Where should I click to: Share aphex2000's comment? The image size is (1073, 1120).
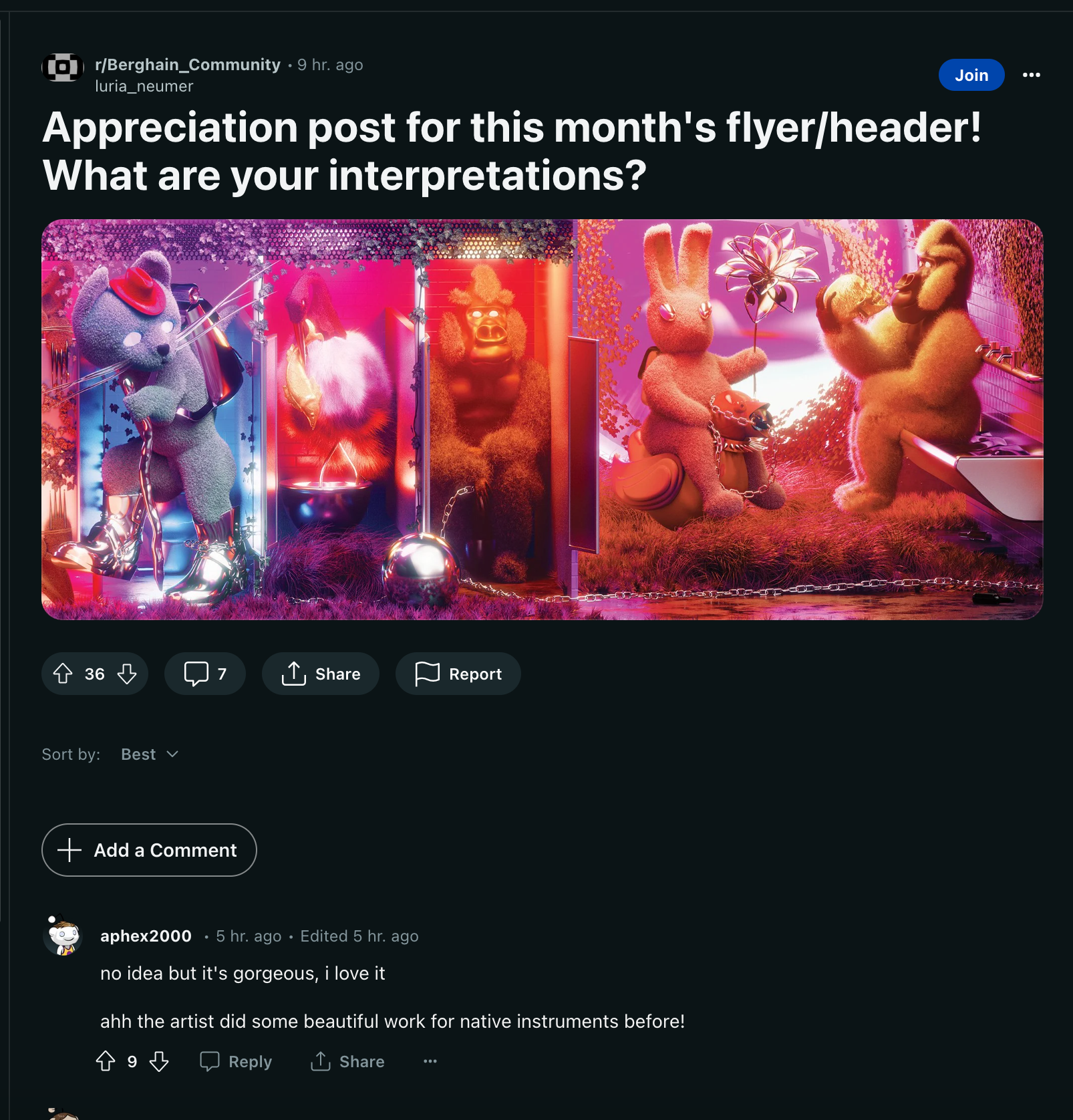(347, 1061)
